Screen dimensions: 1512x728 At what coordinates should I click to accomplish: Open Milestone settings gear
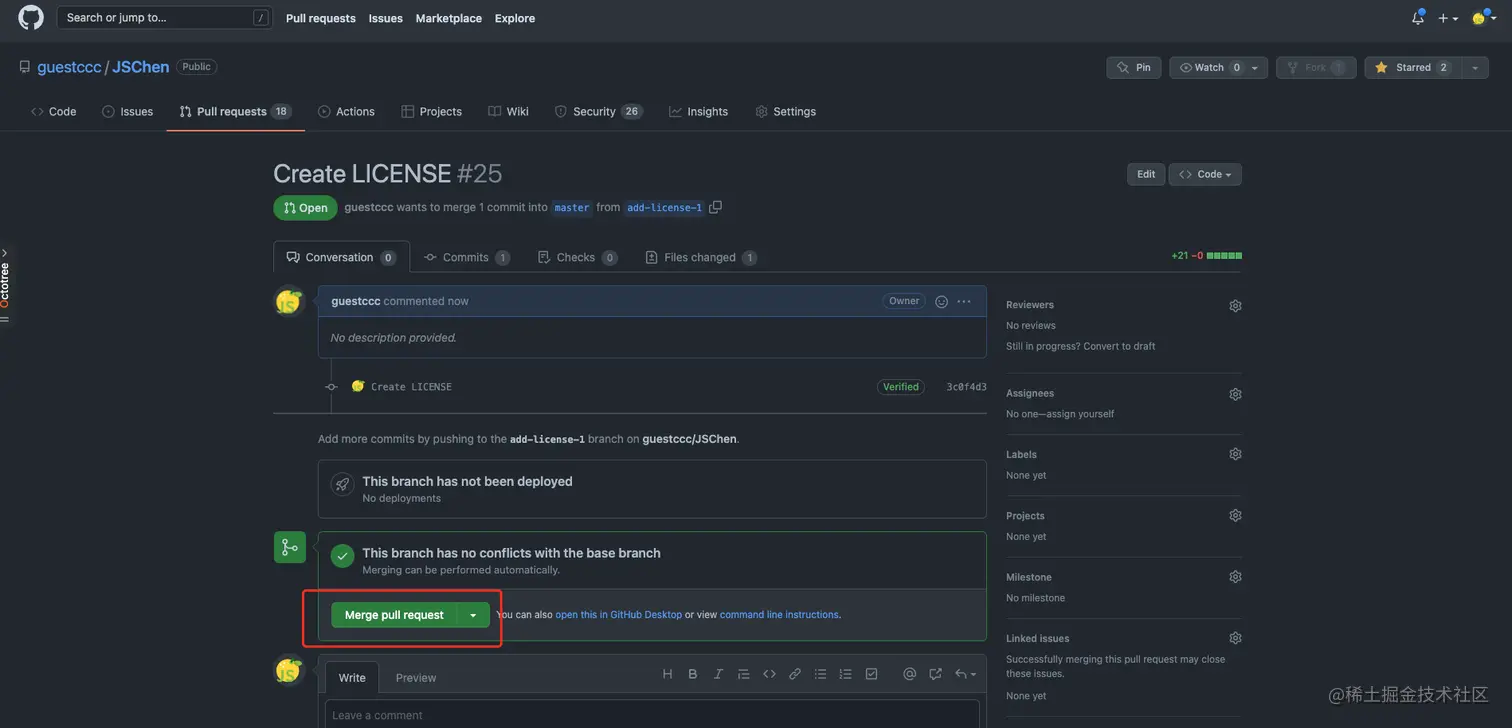[1235, 577]
